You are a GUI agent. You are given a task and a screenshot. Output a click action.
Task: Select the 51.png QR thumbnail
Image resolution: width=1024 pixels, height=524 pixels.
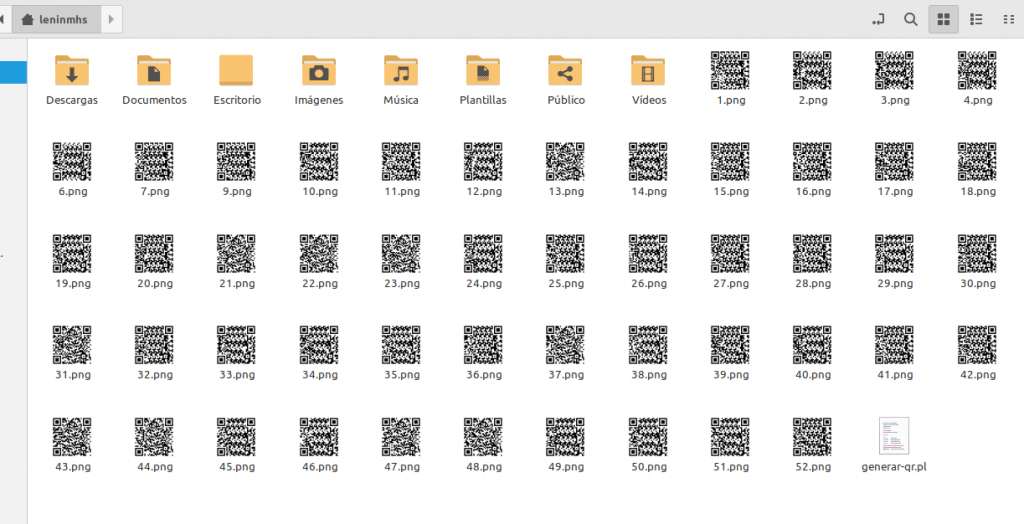(730, 437)
